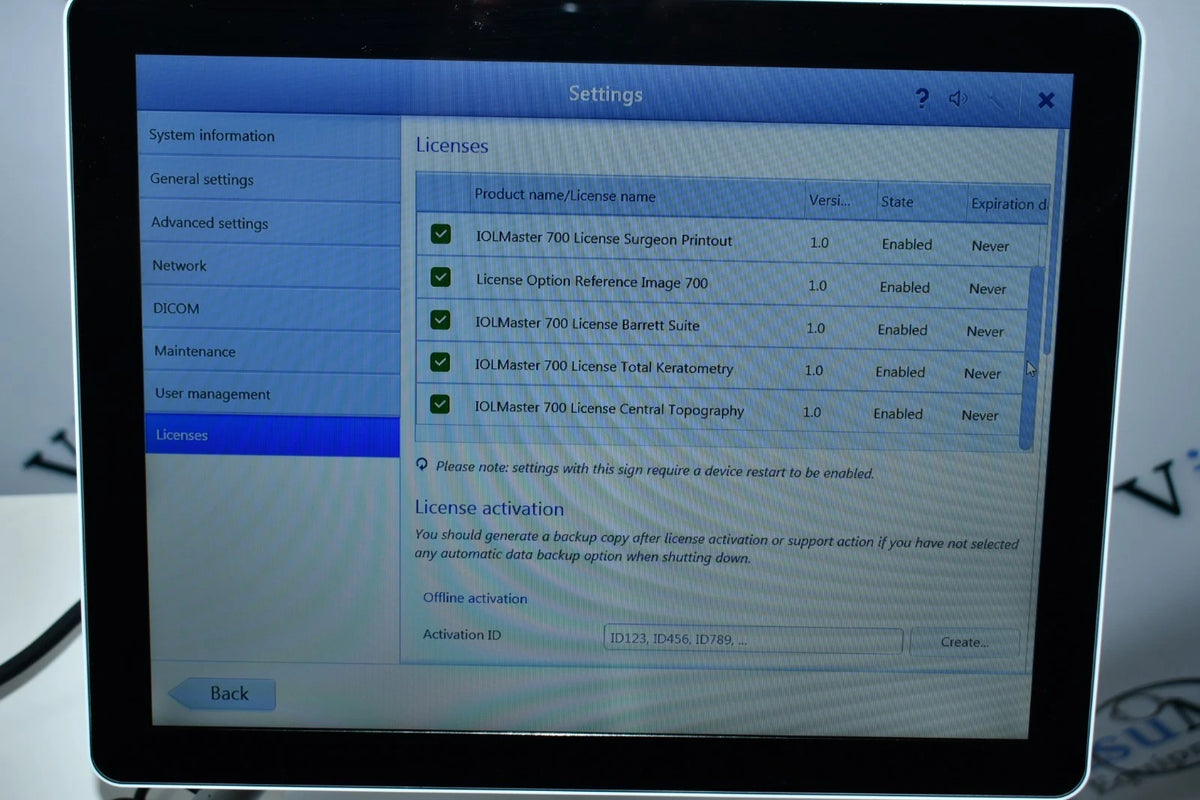The height and width of the screenshot is (800, 1200).
Task: Toggle Barrett Suite license checkbox
Action: [x=440, y=320]
